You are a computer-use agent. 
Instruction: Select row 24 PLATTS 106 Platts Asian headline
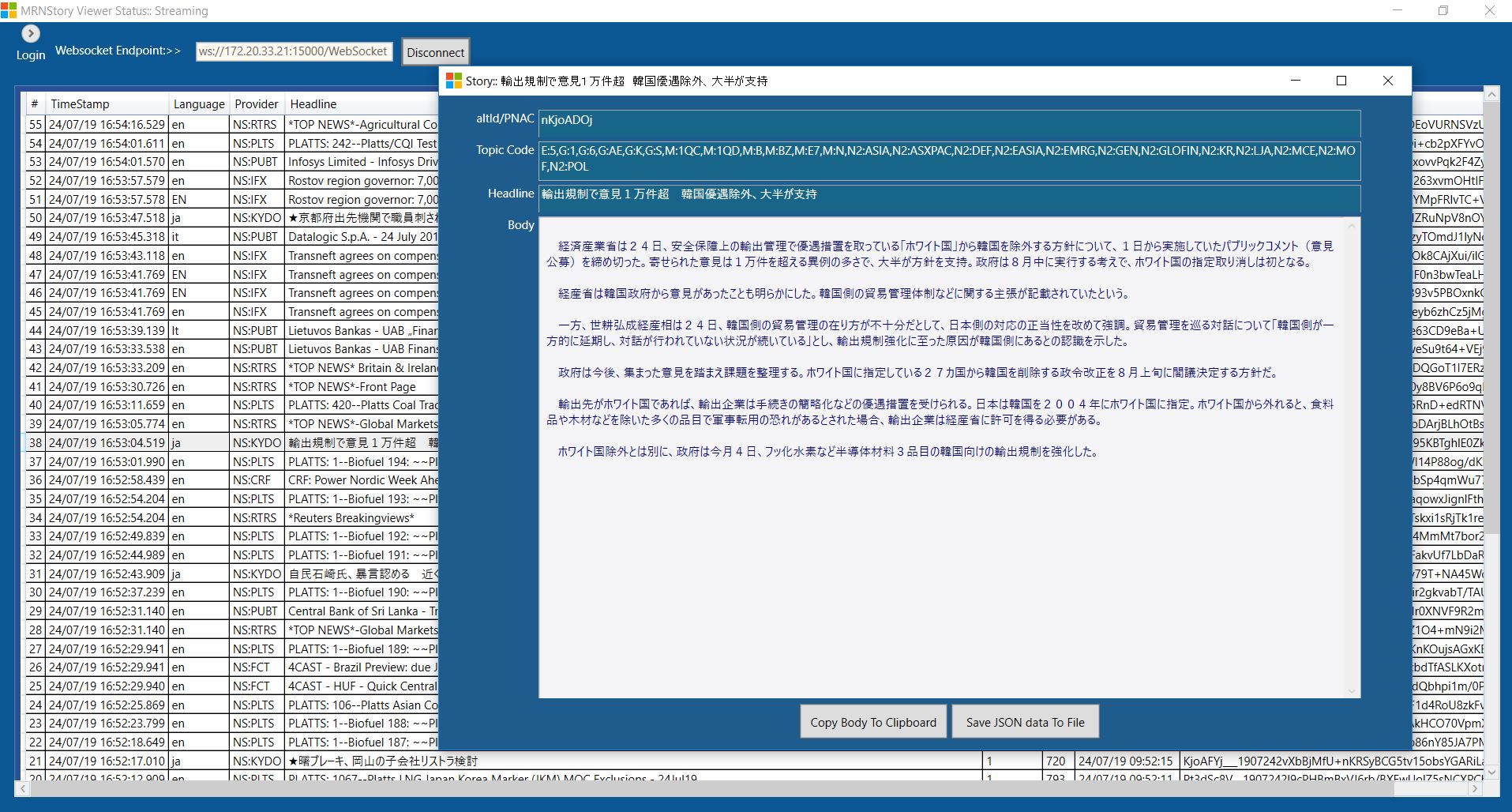click(x=362, y=705)
